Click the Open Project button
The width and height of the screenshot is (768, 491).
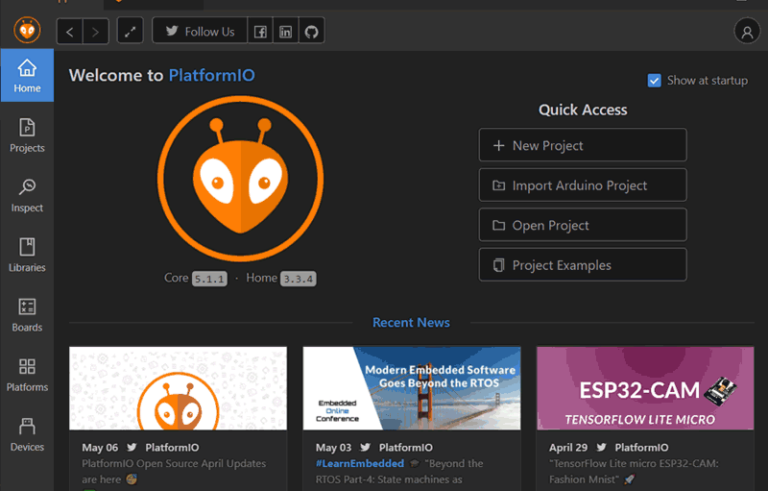583,225
